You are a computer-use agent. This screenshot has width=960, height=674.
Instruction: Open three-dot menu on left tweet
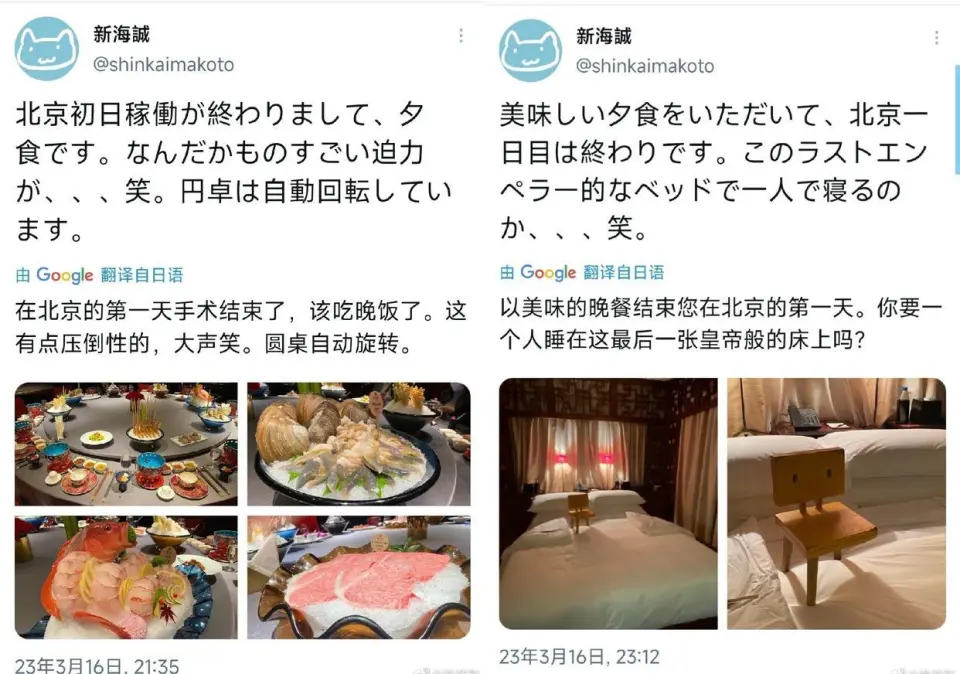[460, 36]
